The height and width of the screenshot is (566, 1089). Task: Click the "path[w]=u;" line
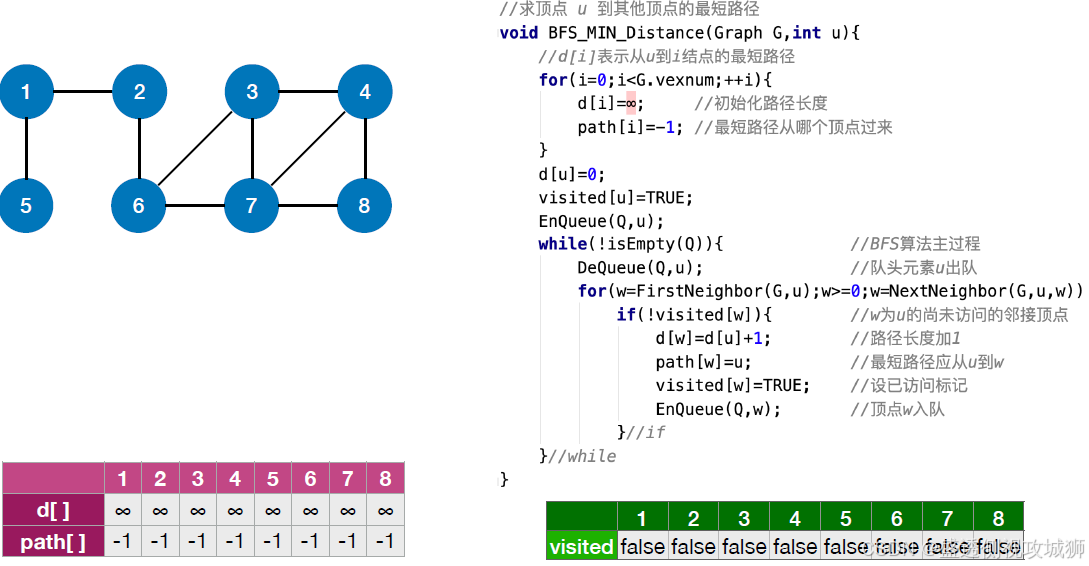click(x=704, y=362)
